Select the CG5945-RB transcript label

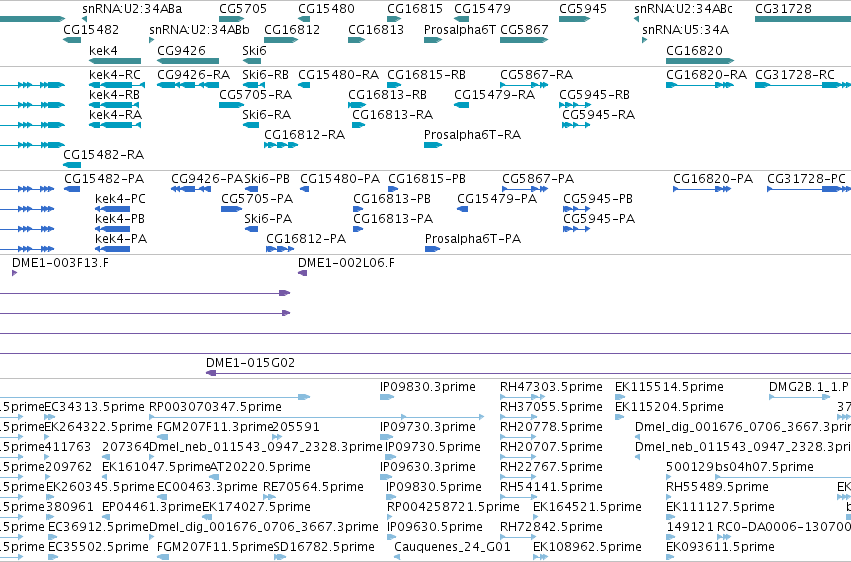pyautogui.click(x=594, y=94)
